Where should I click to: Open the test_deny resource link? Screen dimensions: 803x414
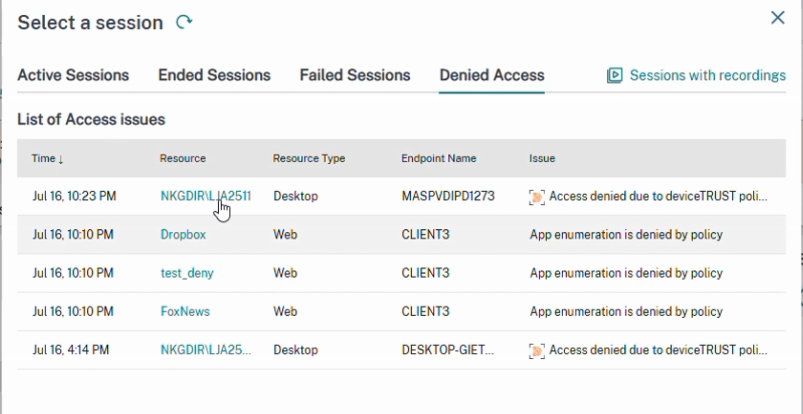(187, 273)
